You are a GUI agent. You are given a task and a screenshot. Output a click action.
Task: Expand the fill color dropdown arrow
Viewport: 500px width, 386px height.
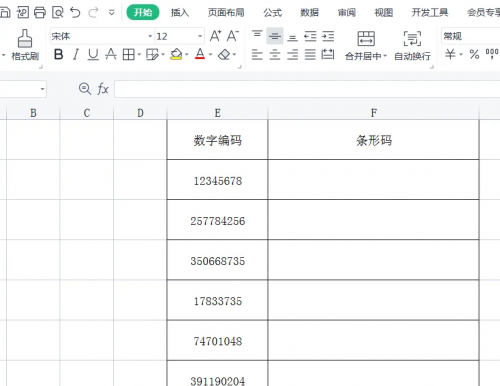tap(187, 54)
